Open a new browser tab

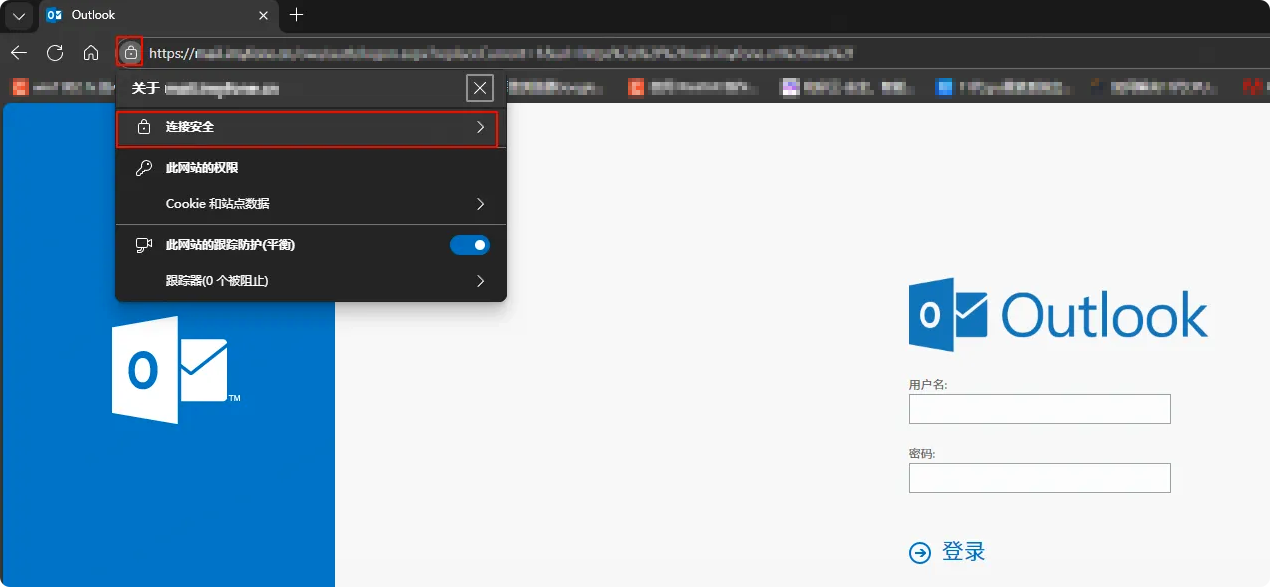click(x=296, y=15)
